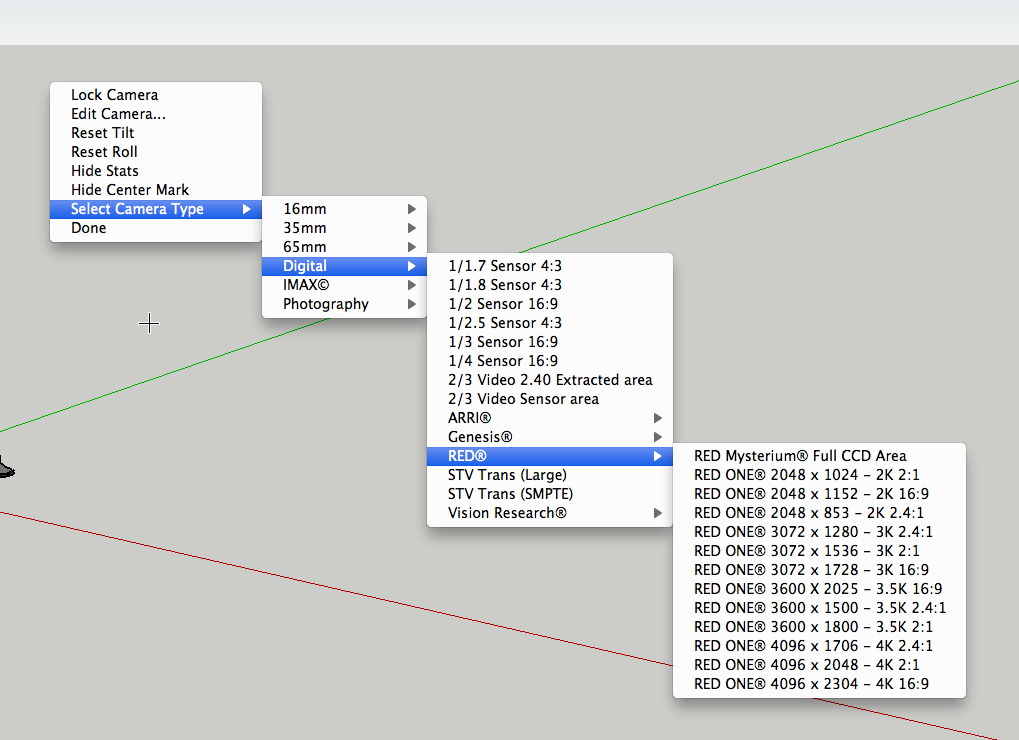Select 1/1.7 Sensor 4:3 camera
This screenshot has height=740, width=1019.
click(505, 266)
